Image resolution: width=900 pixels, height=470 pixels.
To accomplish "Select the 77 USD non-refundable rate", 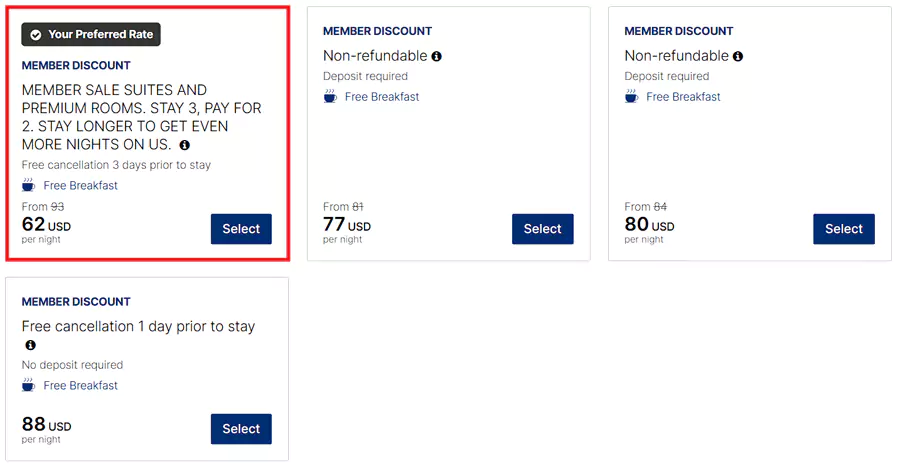I will pyautogui.click(x=542, y=229).
